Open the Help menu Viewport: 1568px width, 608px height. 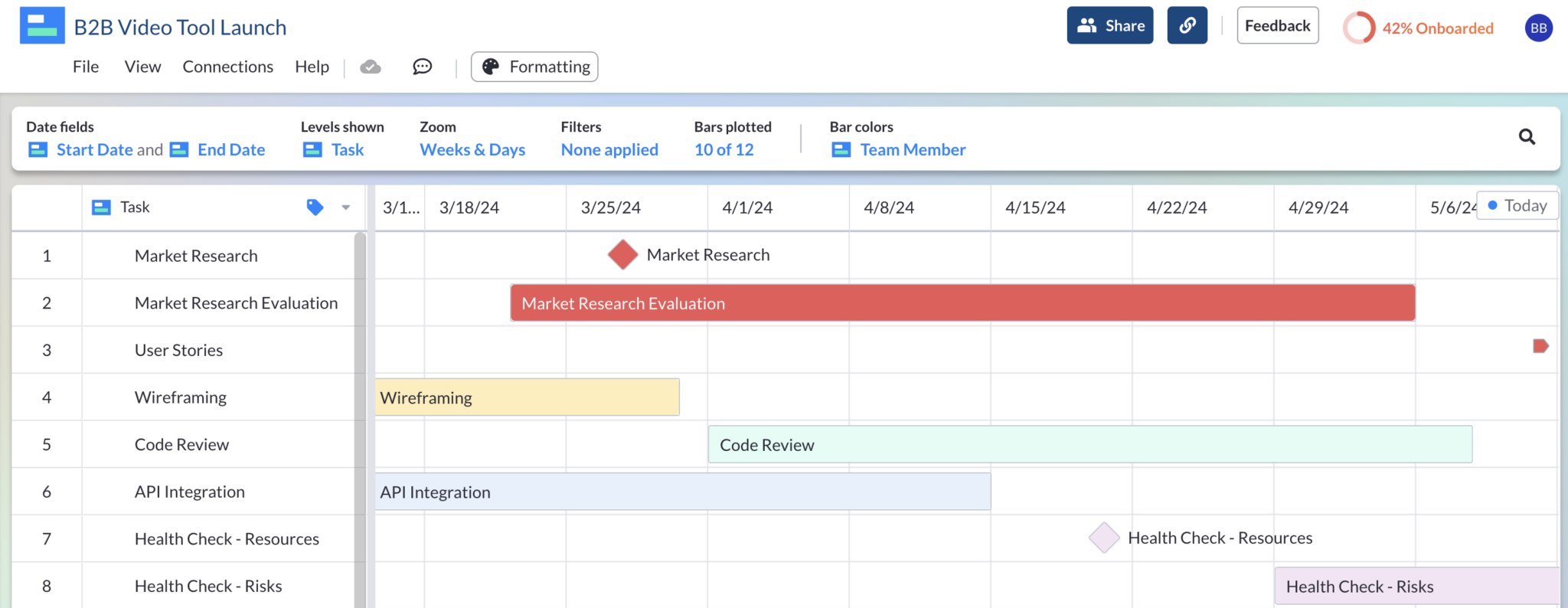[x=312, y=67]
